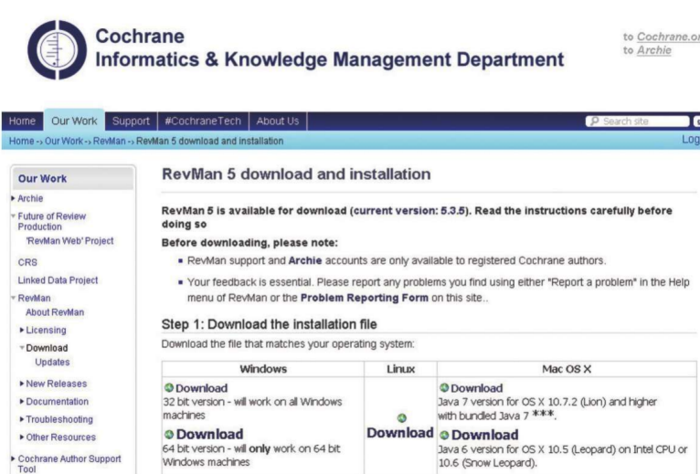
Task: Click bold Archie link in the note
Action: point(305,261)
